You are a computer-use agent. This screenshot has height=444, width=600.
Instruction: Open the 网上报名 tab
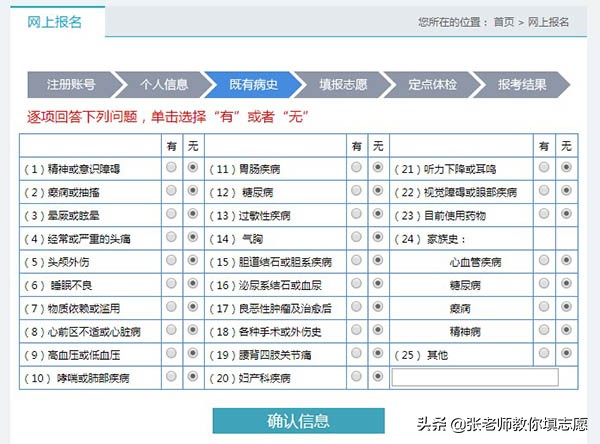tap(55, 22)
